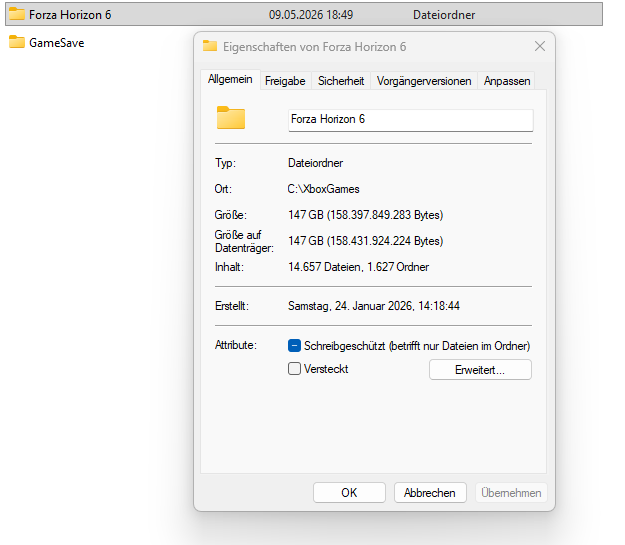625x545 pixels.
Task: Click the created date Samstag, 24. Januar 2026
Action: pyautogui.click(x=374, y=306)
